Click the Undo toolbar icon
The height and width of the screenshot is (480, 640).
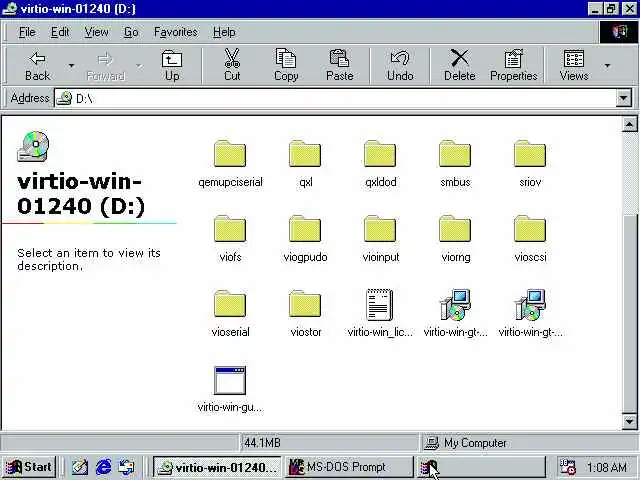400,58
